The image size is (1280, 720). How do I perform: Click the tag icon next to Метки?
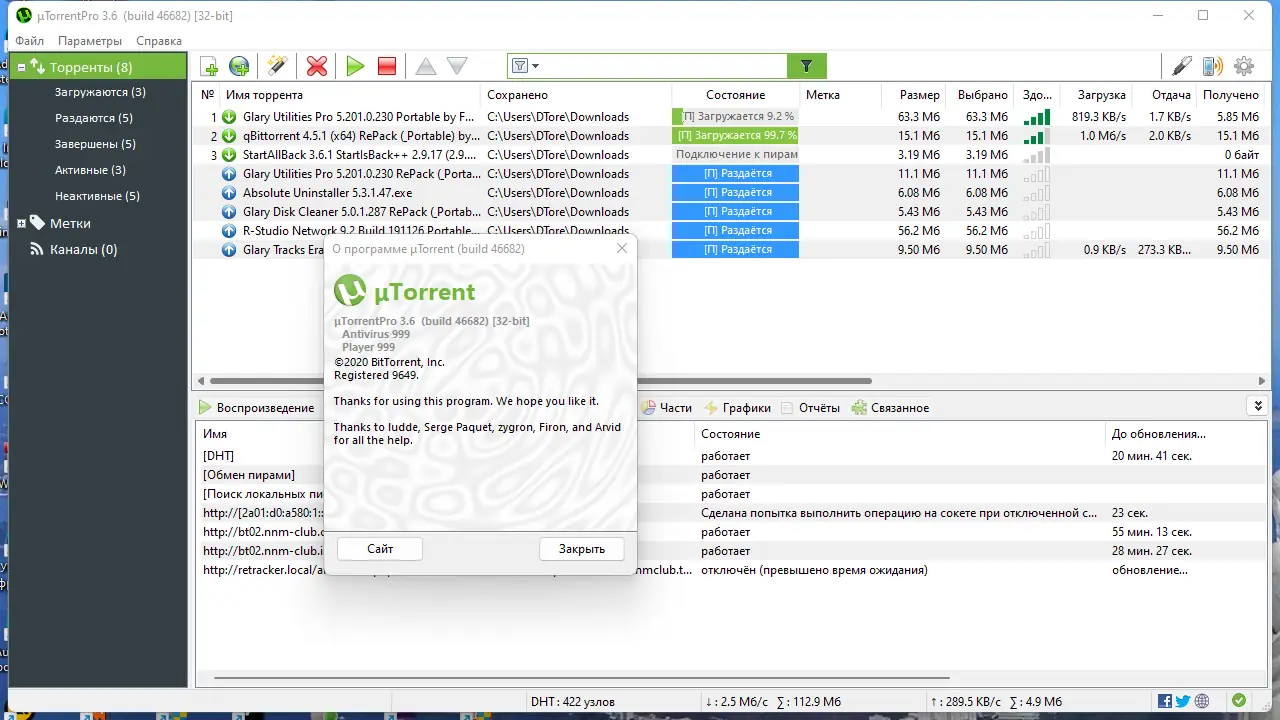tap(37, 223)
